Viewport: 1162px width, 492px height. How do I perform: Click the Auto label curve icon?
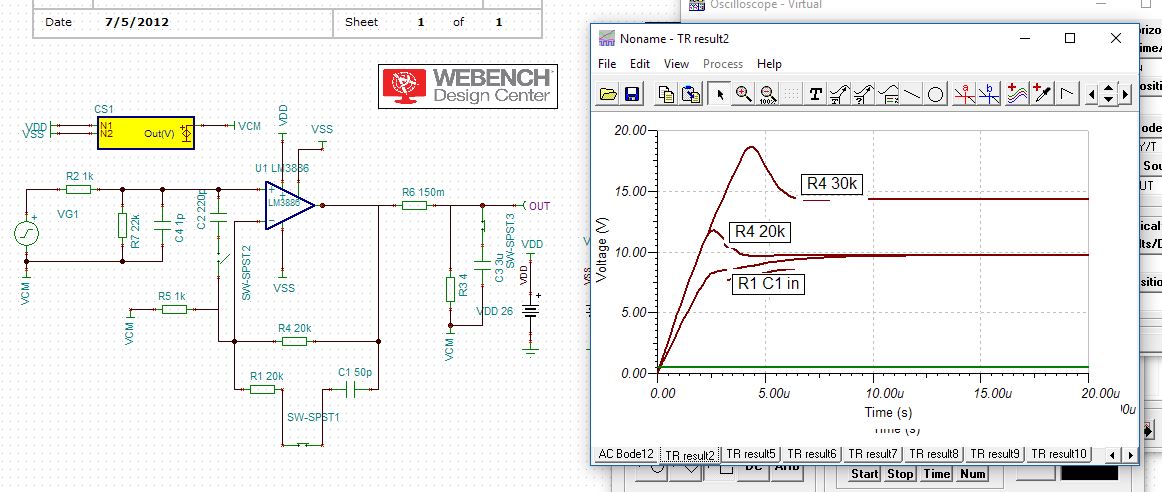coord(888,94)
